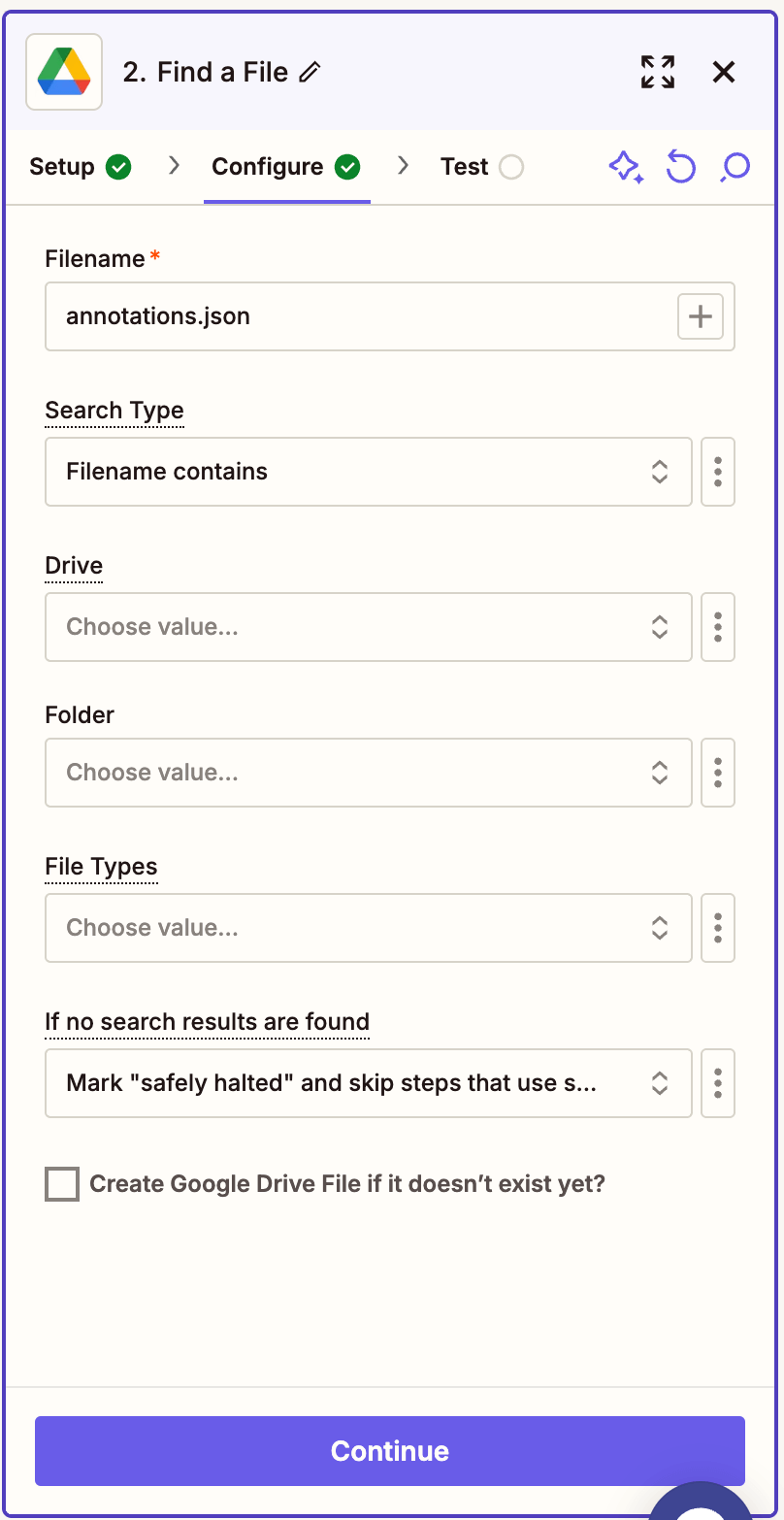Open the Search Type dropdown
784x1520 pixels.
tap(368, 472)
